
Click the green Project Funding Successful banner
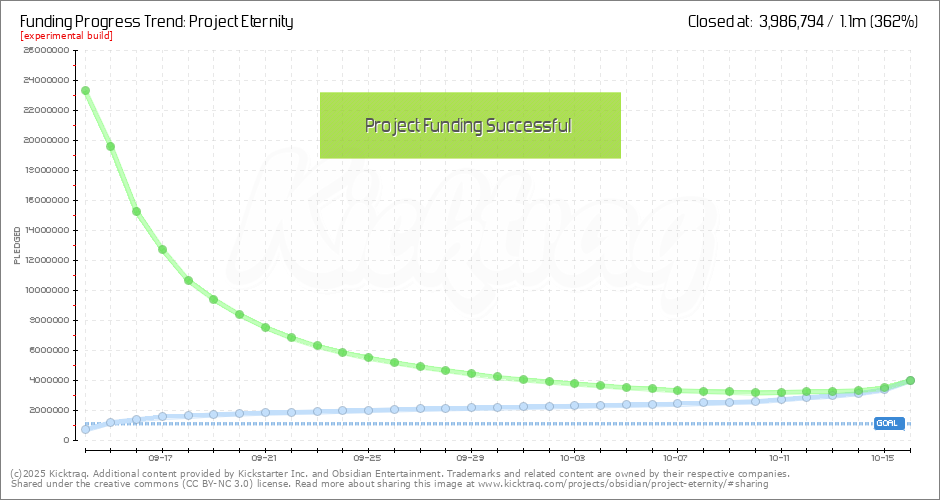470,126
